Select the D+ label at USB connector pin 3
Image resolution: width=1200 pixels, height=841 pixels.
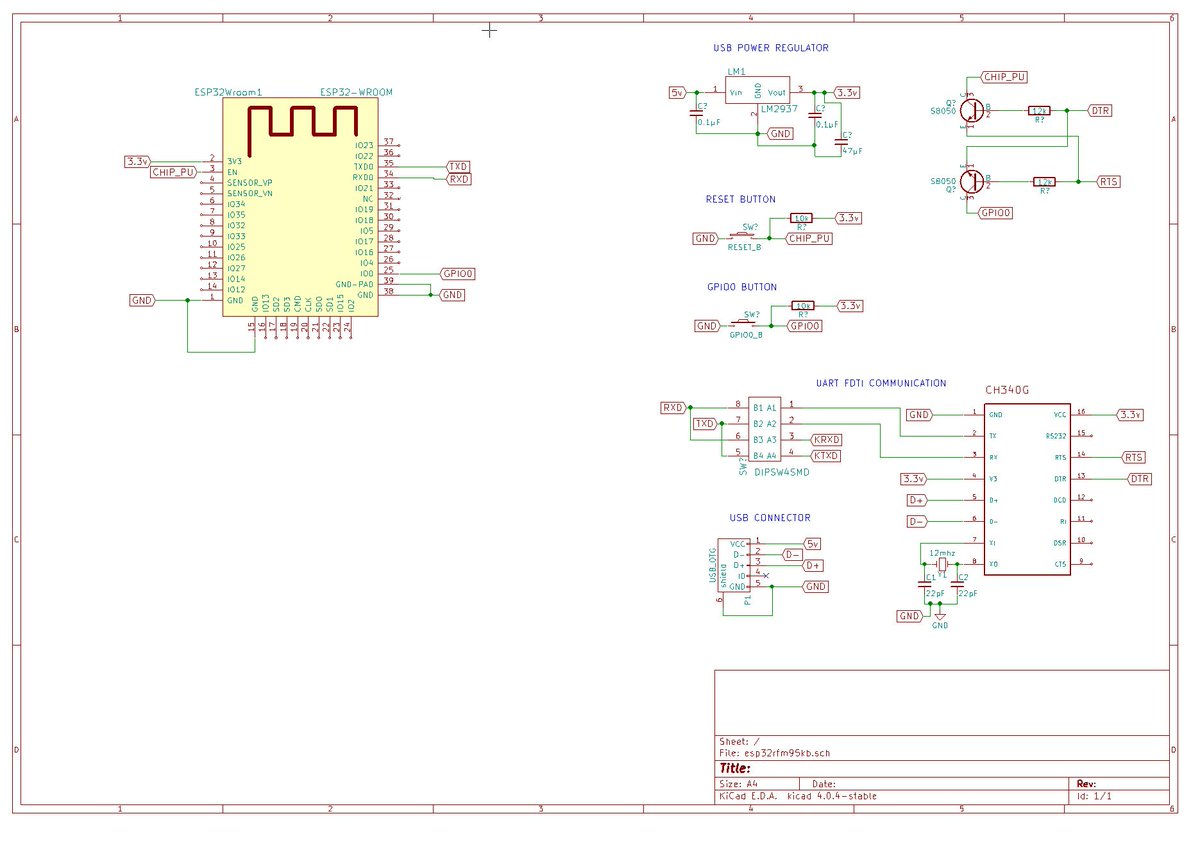click(x=813, y=565)
